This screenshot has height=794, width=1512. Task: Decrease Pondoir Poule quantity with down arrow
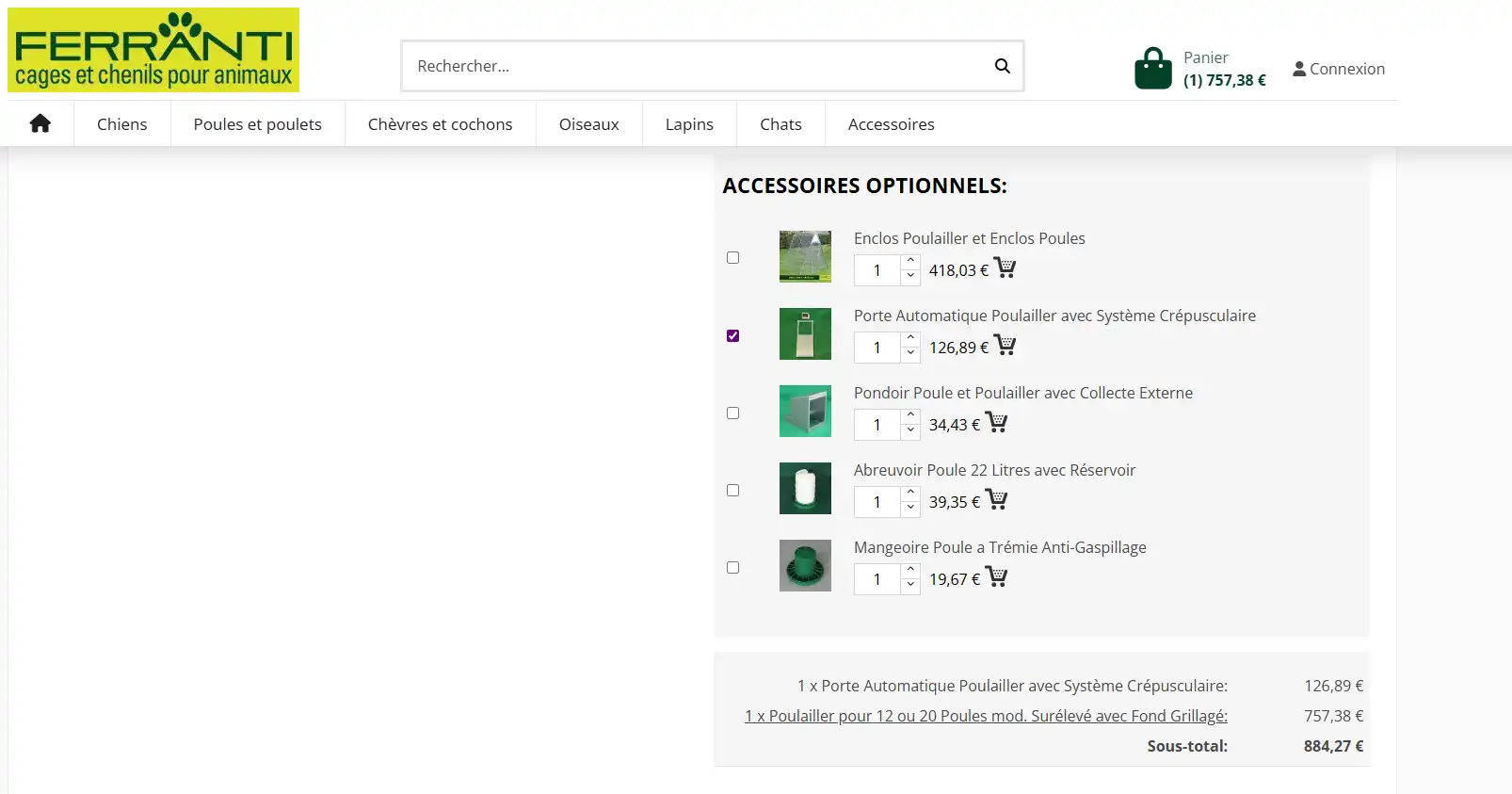pyautogui.click(x=910, y=431)
